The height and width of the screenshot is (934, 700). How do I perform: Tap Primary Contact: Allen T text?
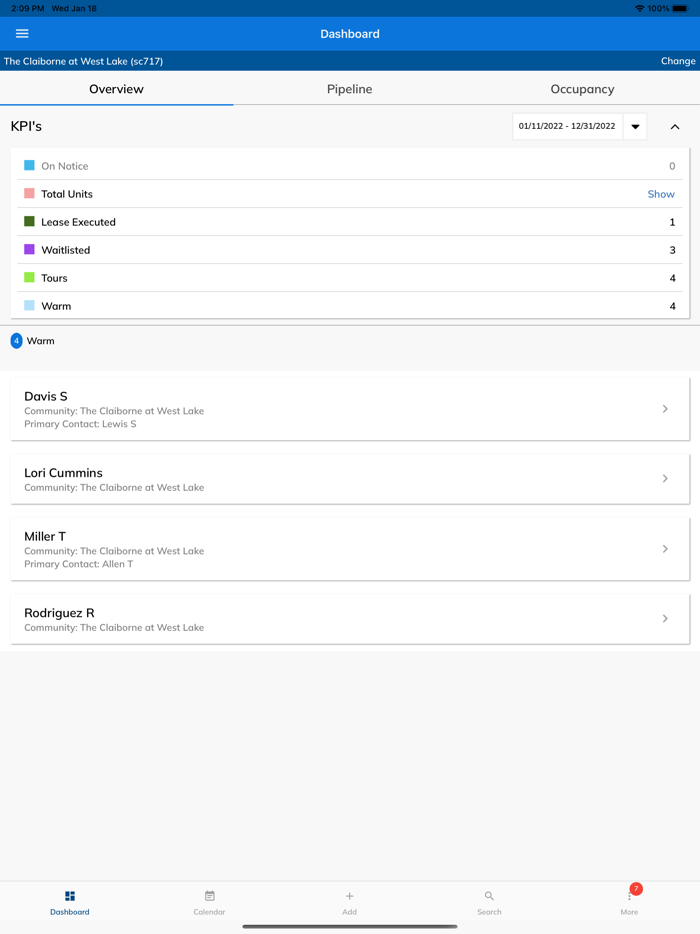[x=79, y=564]
